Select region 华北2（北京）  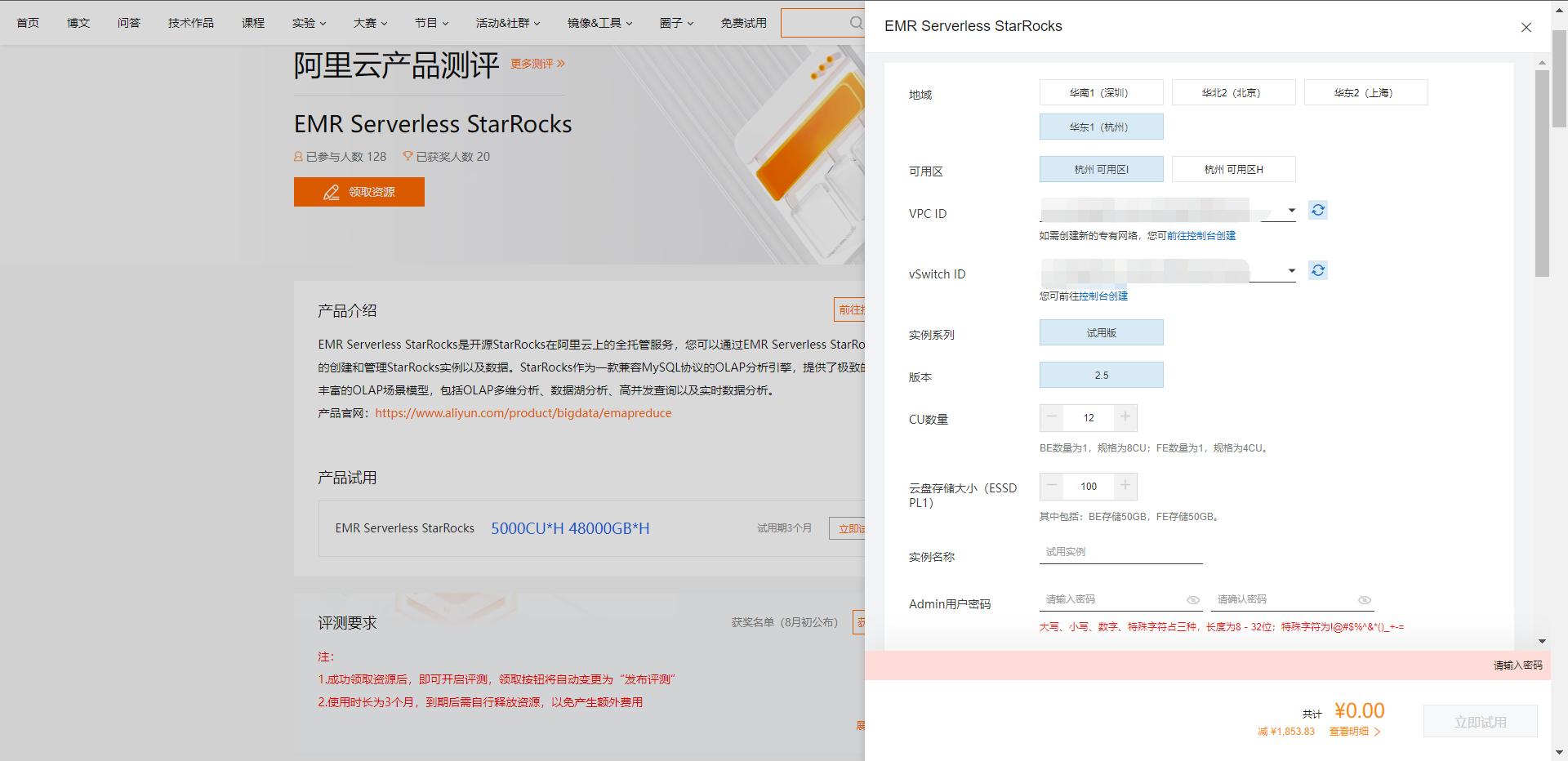(1233, 93)
